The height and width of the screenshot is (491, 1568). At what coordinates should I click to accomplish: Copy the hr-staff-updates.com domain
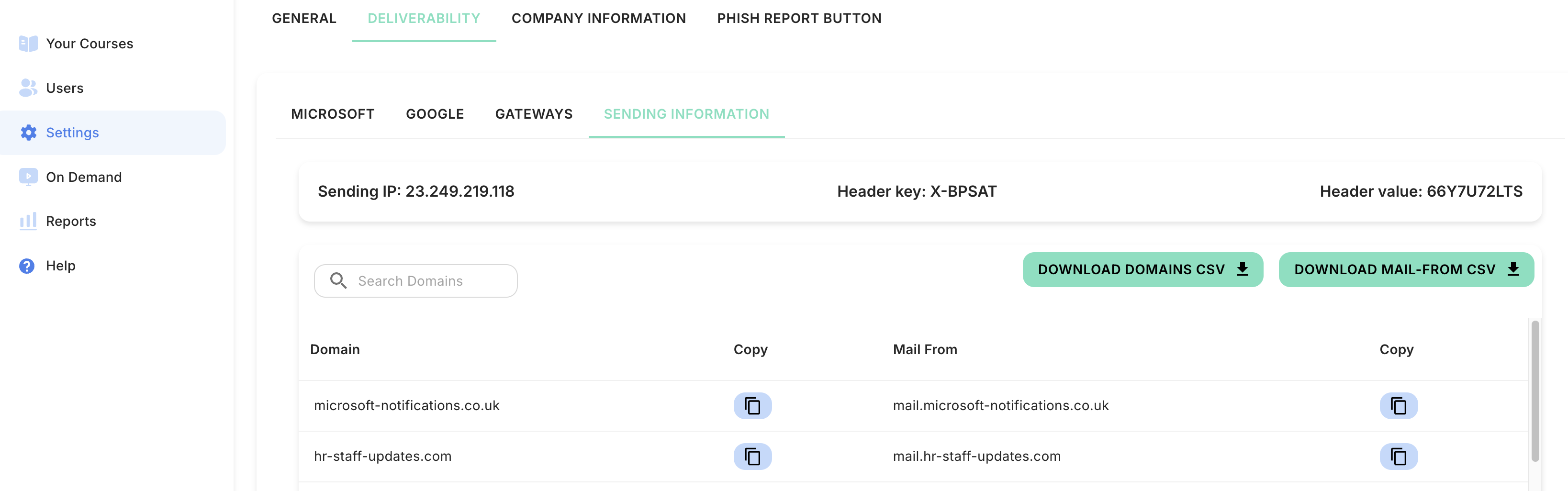click(752, 457)
